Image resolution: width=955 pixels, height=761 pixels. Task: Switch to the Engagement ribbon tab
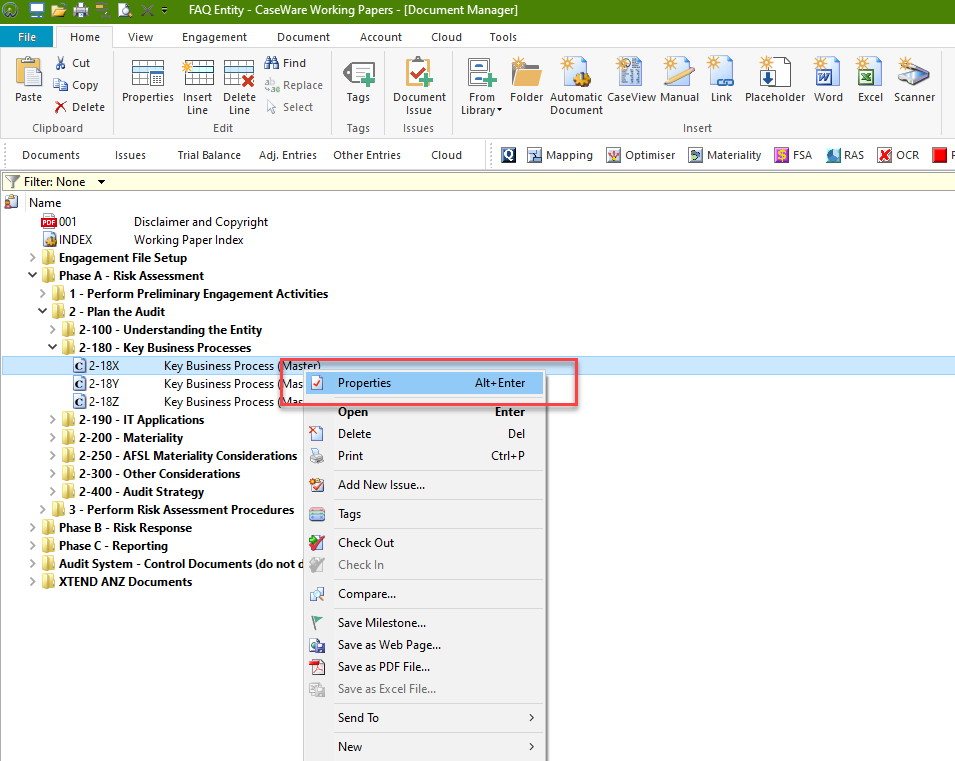(214, 37)
